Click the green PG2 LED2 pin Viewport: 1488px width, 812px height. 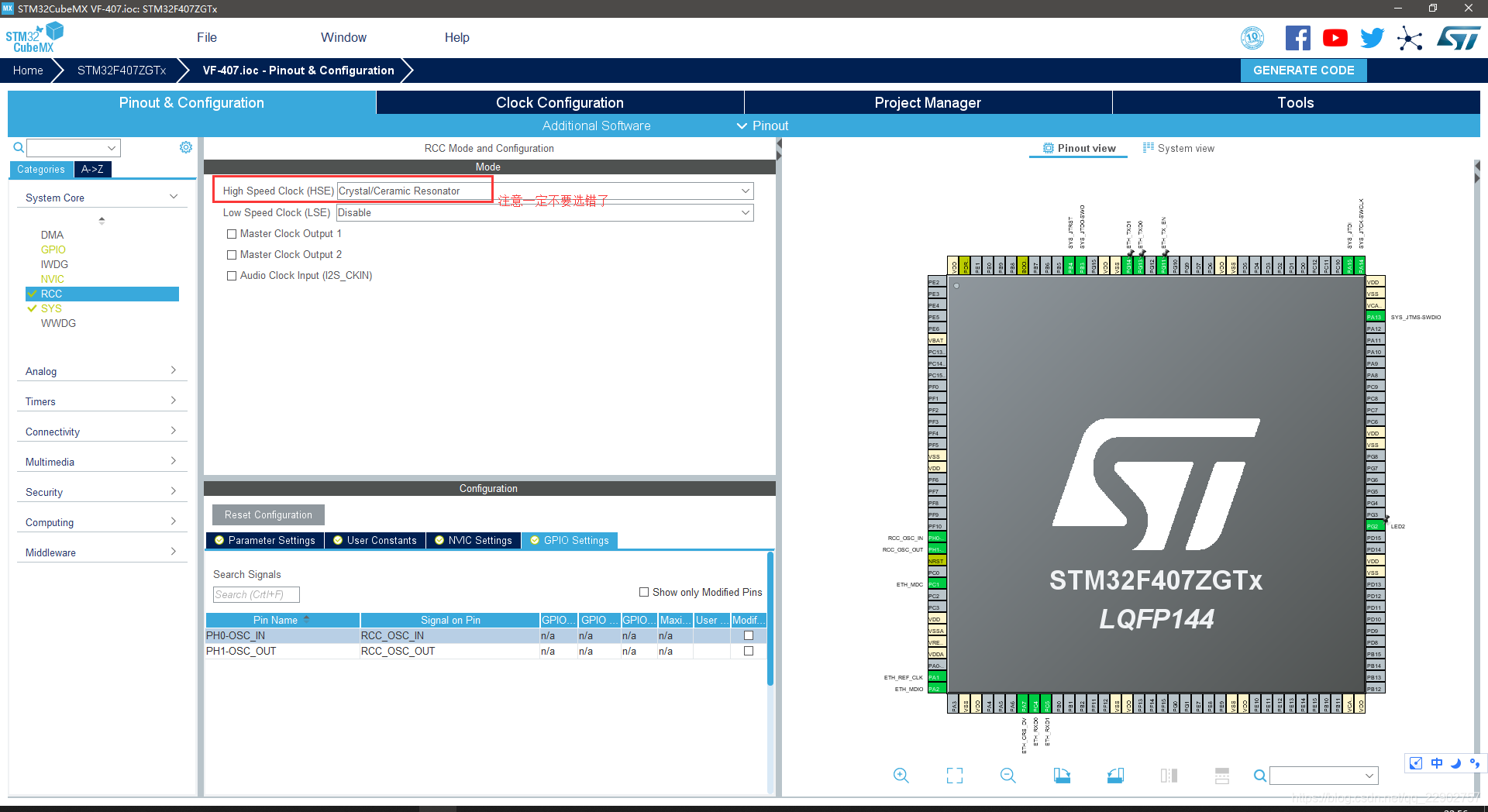pos(1375,526)
